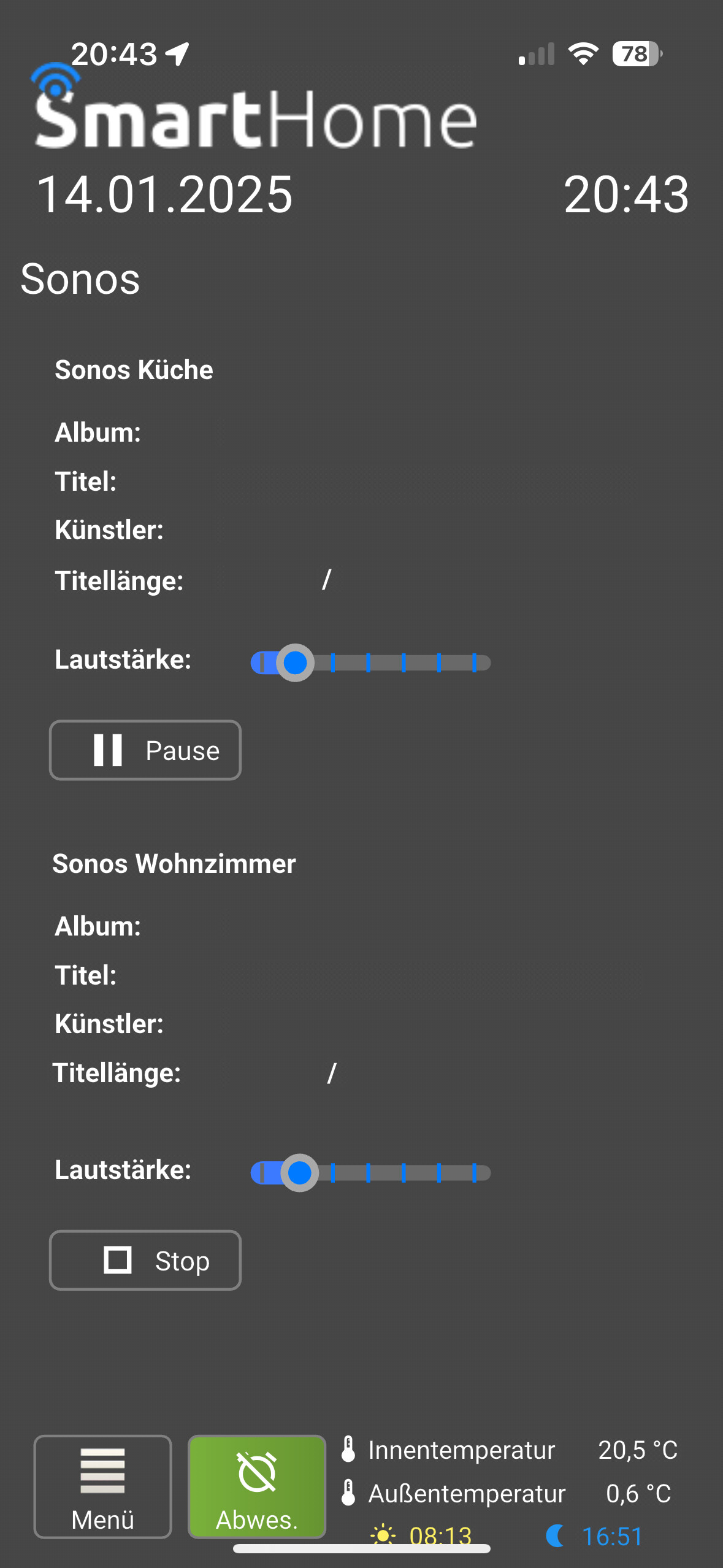Image resolution: width=723 pixels, height=1568 pixels.
Task: Tap the battery indicator showing 78
Action: pos(637,54)
